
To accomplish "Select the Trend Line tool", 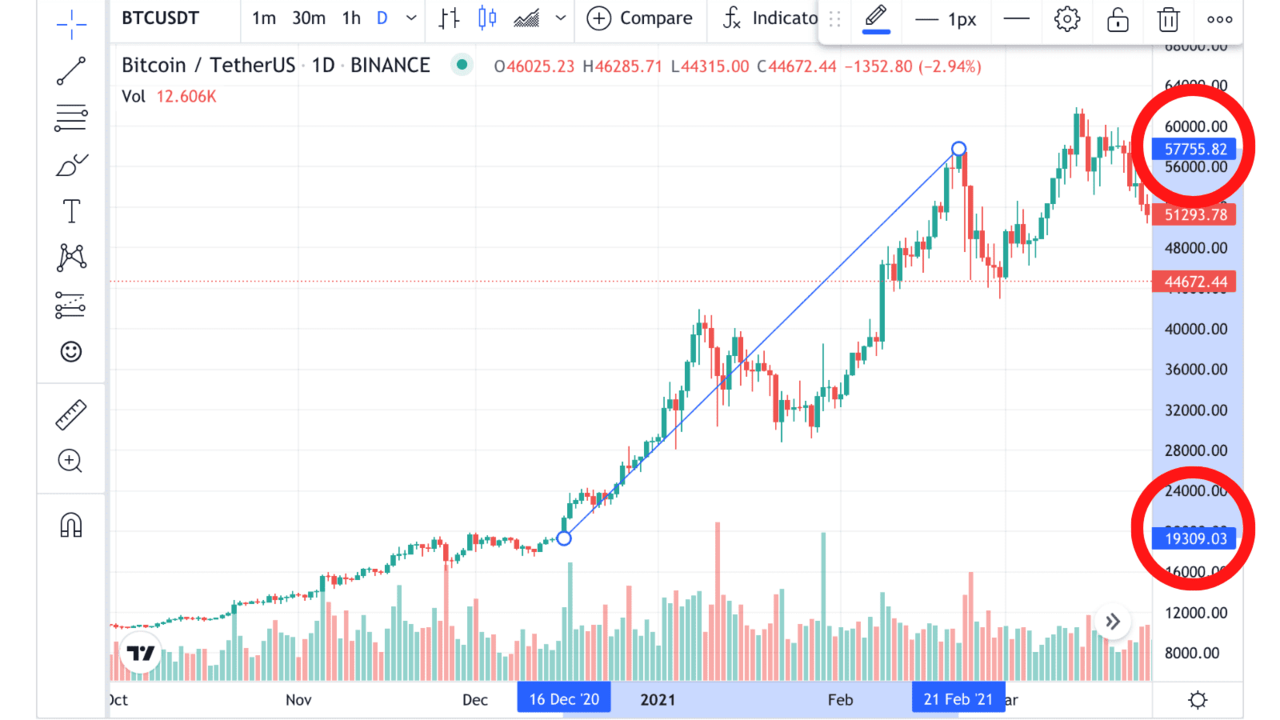I will [70, 71].
